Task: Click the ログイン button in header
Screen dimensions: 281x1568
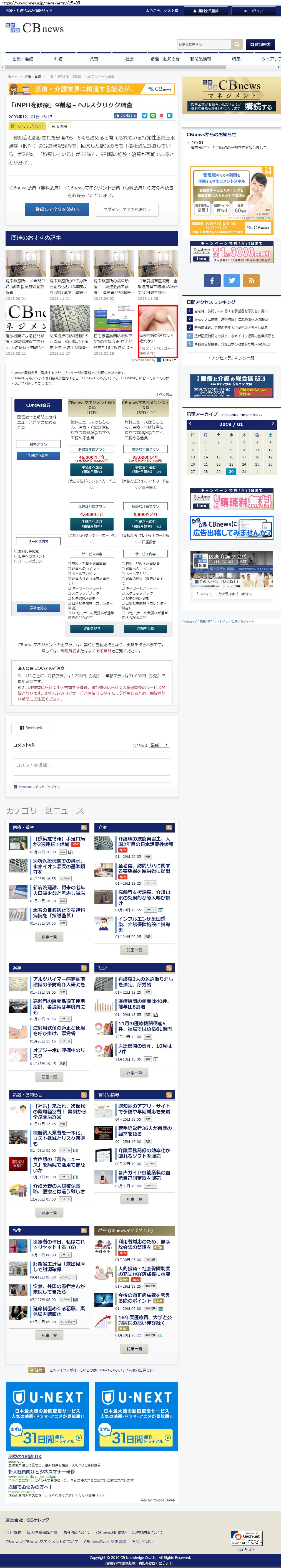Action: tap(254, 11)
